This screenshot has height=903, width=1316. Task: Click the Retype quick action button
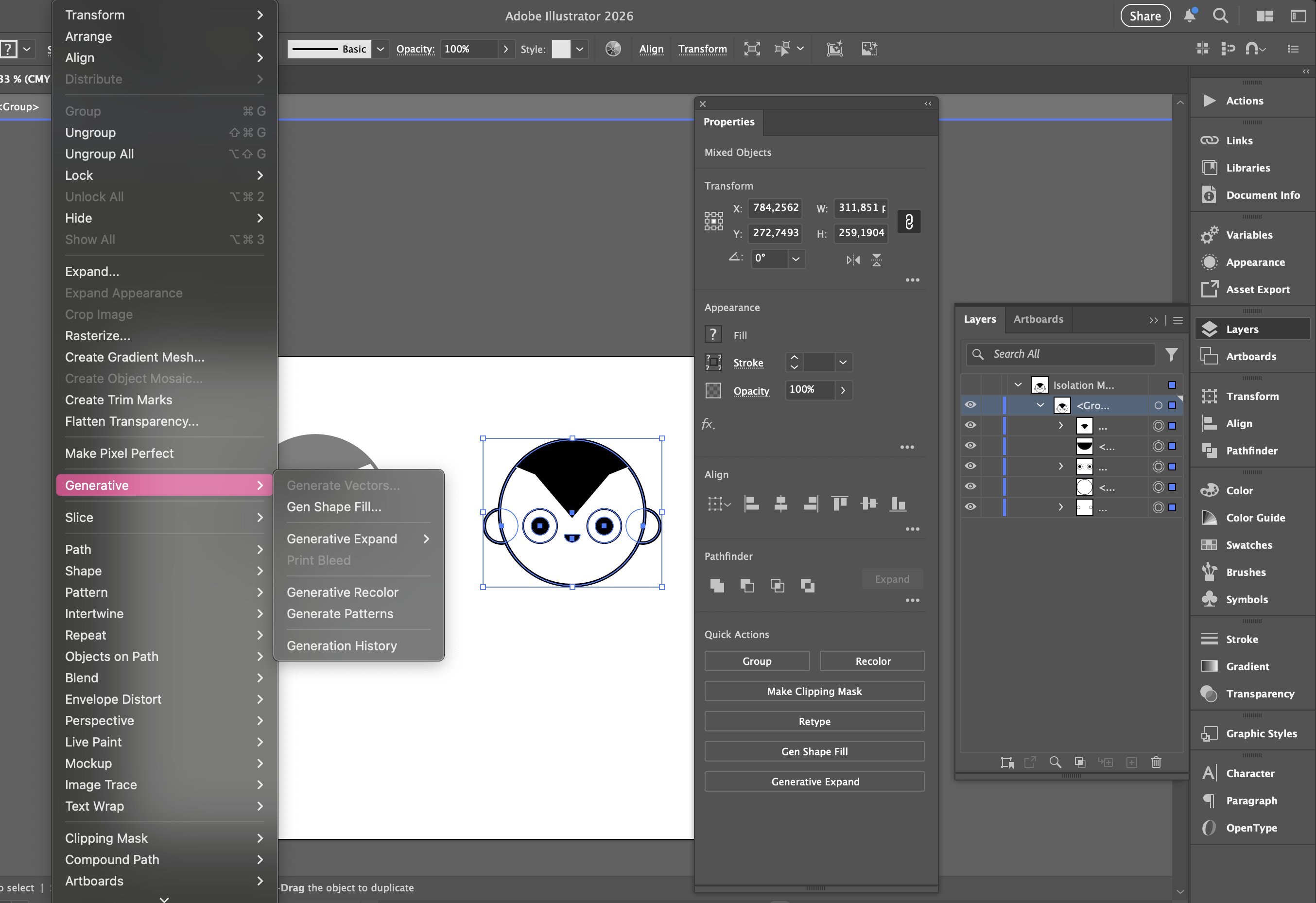click(814, 721)
